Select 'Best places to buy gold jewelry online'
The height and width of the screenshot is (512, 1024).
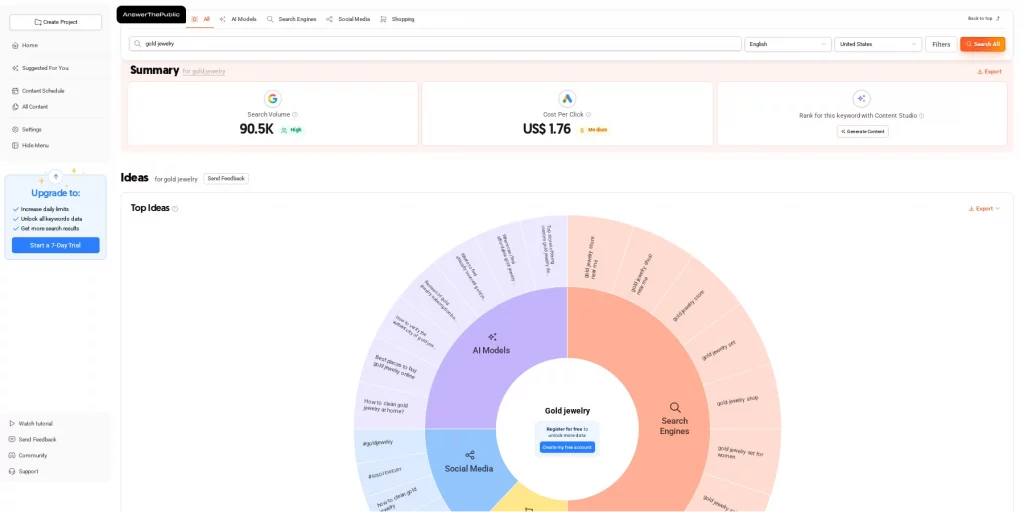tap(396, 368)
